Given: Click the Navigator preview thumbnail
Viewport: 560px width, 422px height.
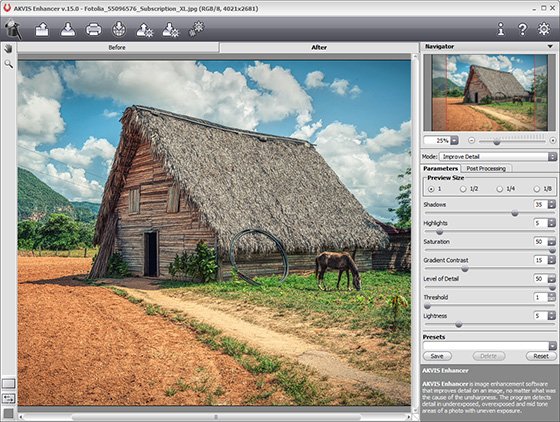Looking at the screenshot, I should coord(489,92).
